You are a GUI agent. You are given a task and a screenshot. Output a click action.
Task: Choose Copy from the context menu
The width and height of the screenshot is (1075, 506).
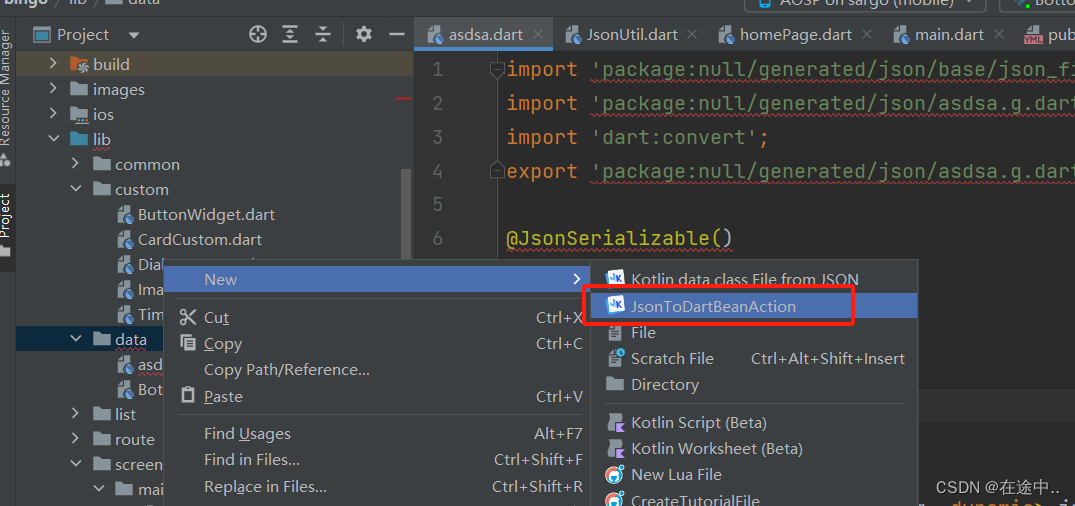point(379,344)
